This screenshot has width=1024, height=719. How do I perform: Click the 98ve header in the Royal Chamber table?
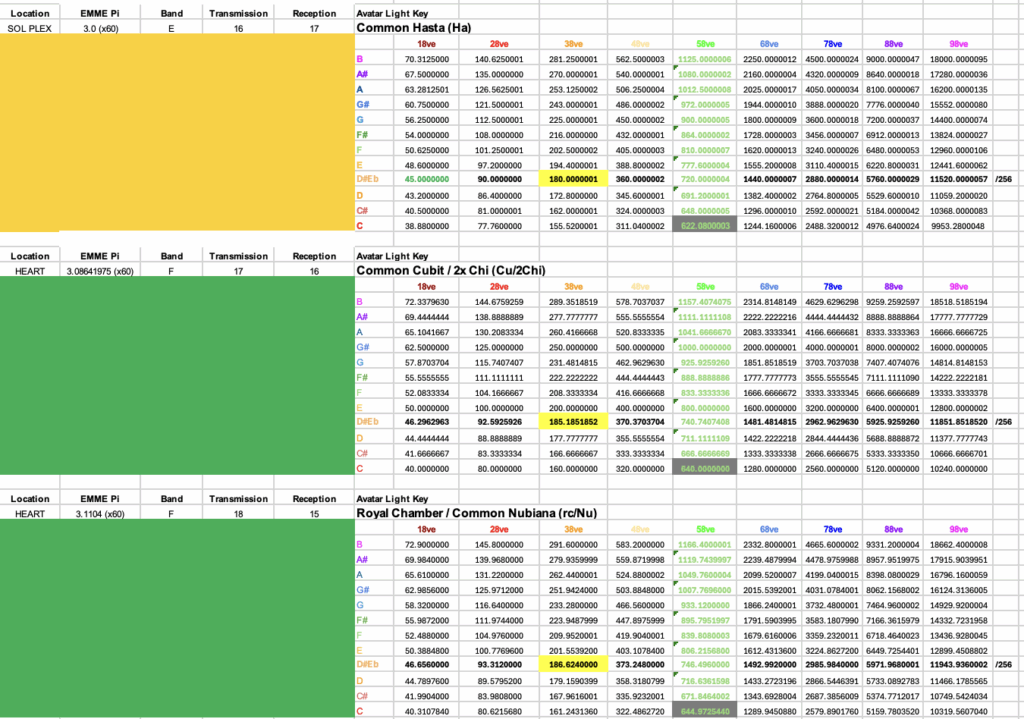[958, 529]
